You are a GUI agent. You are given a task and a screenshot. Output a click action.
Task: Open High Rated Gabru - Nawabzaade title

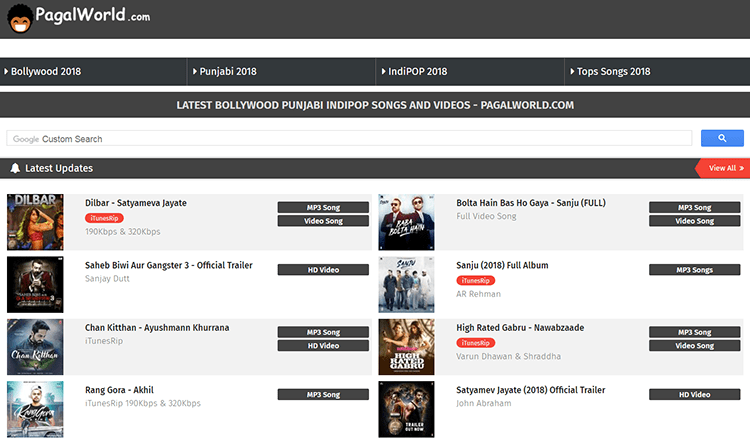pos(520,328)
